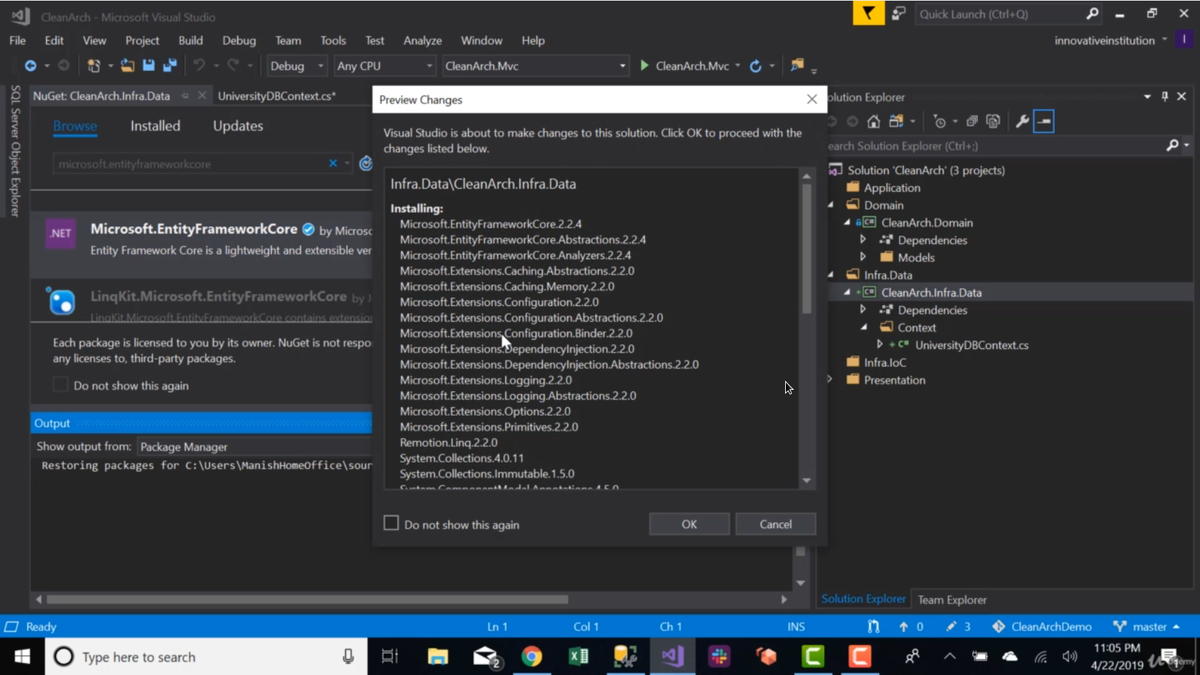
Task: Click Cancel in Preview Changes dialog
Action: [x=775, y=524]
